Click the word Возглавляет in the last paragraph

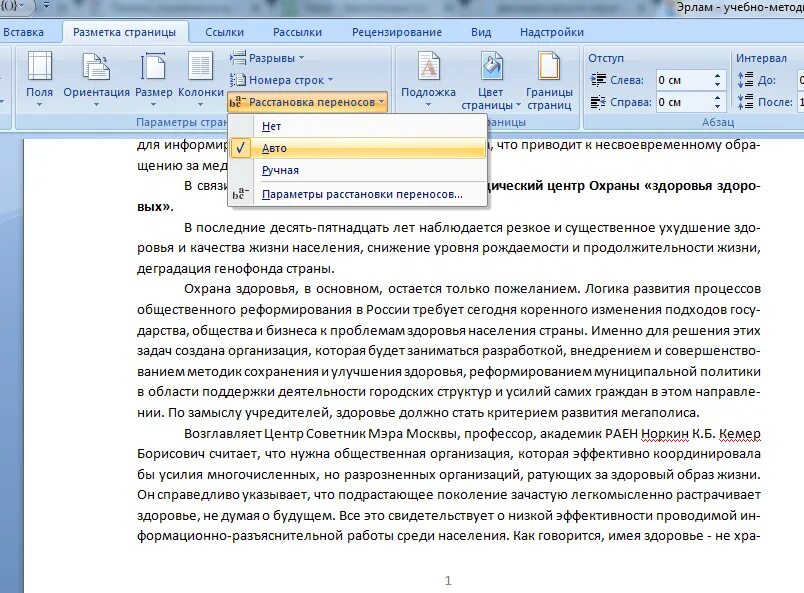[223, 434]
